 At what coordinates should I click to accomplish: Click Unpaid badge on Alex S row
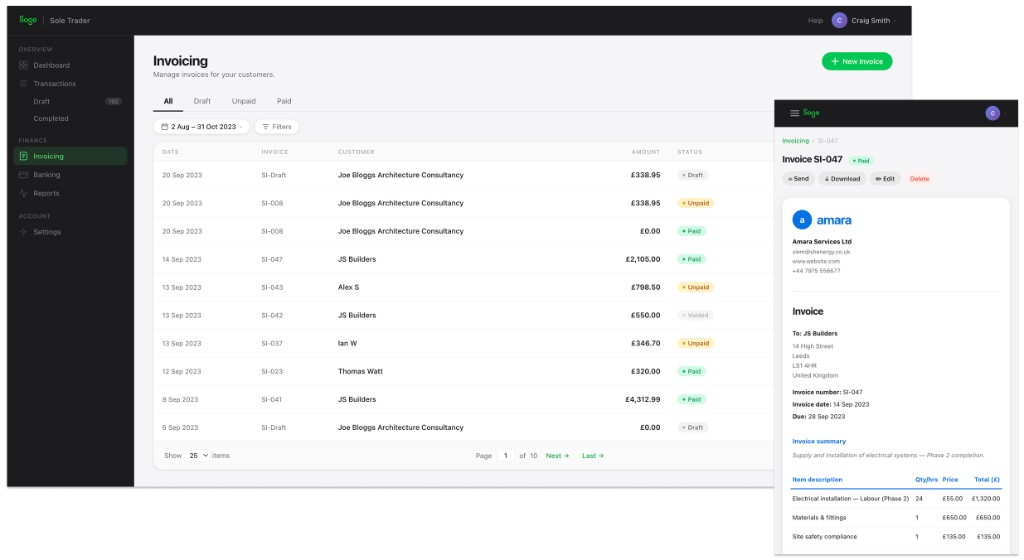(x=696, y=287)
